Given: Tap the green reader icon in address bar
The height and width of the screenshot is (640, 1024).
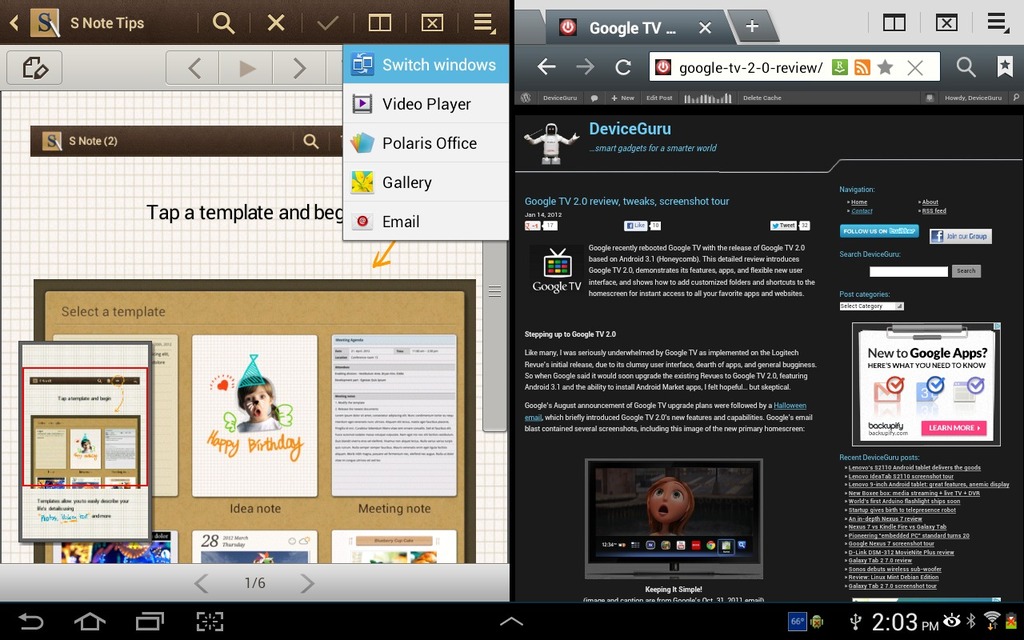Looking at the screenshot, I should 840,67.
